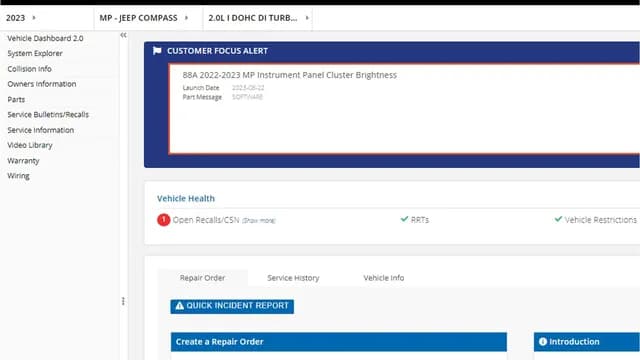
Task: Select the Repair Order tab
Action: pos(202,278)
